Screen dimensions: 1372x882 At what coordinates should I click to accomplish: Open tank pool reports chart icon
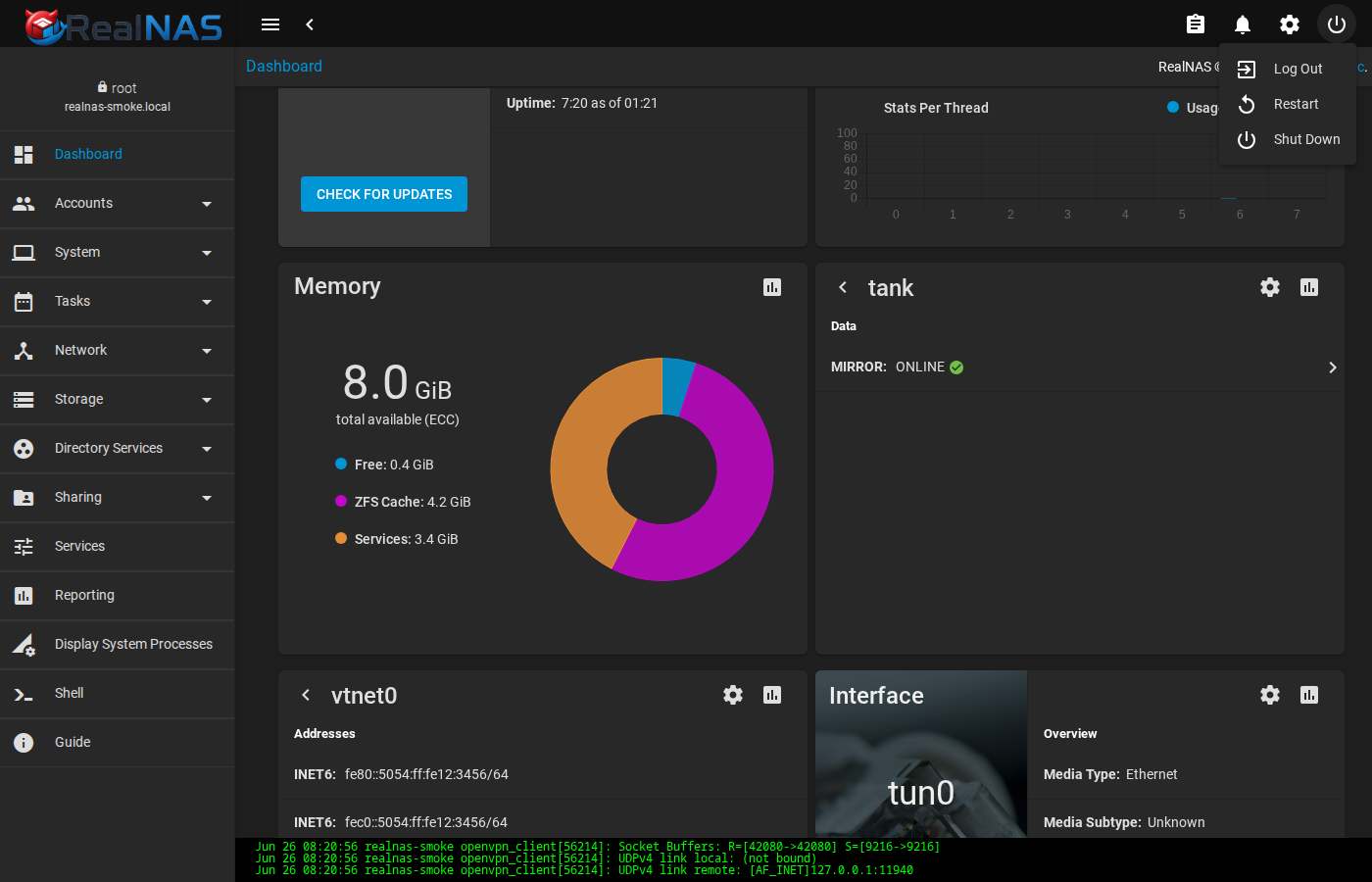1309,287
